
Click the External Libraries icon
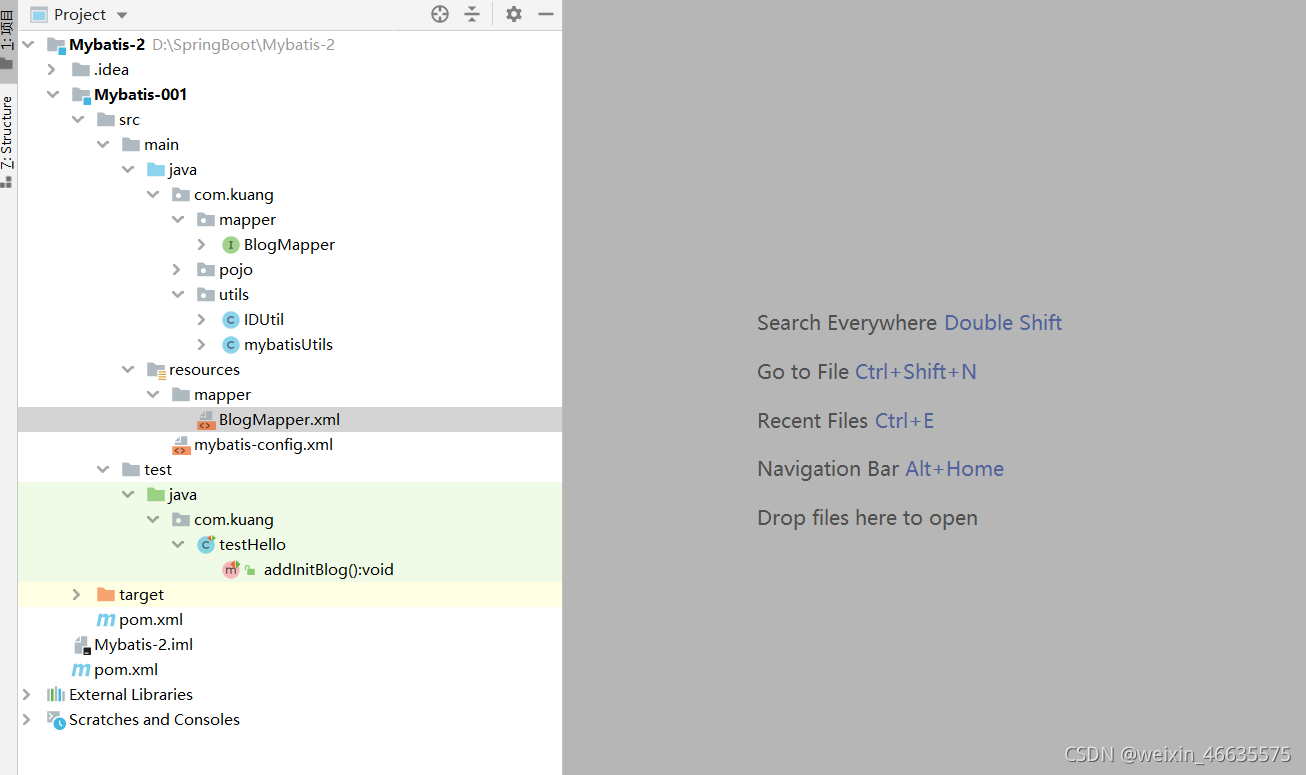(x=56, y=695)
